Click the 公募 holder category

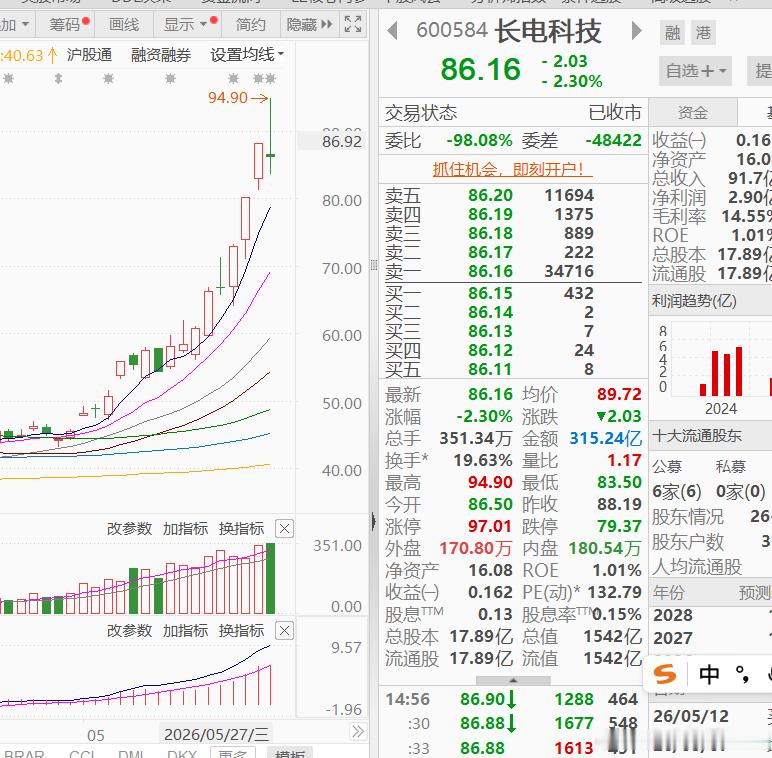tap(667, 466)
